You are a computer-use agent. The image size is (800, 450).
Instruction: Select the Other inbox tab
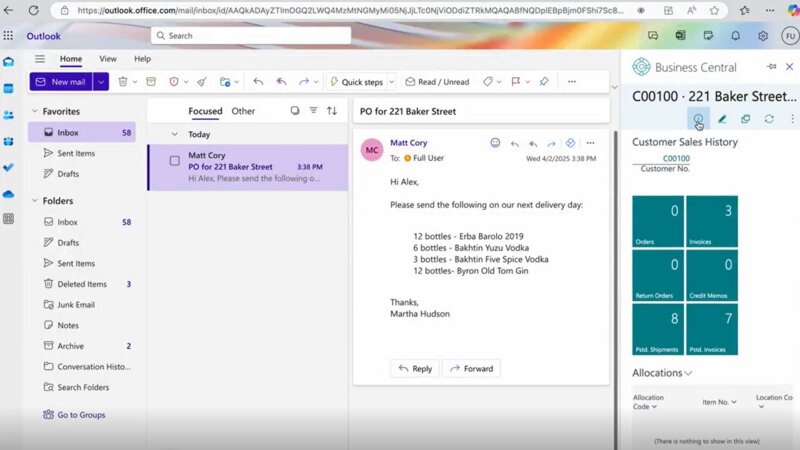[243, 111]
